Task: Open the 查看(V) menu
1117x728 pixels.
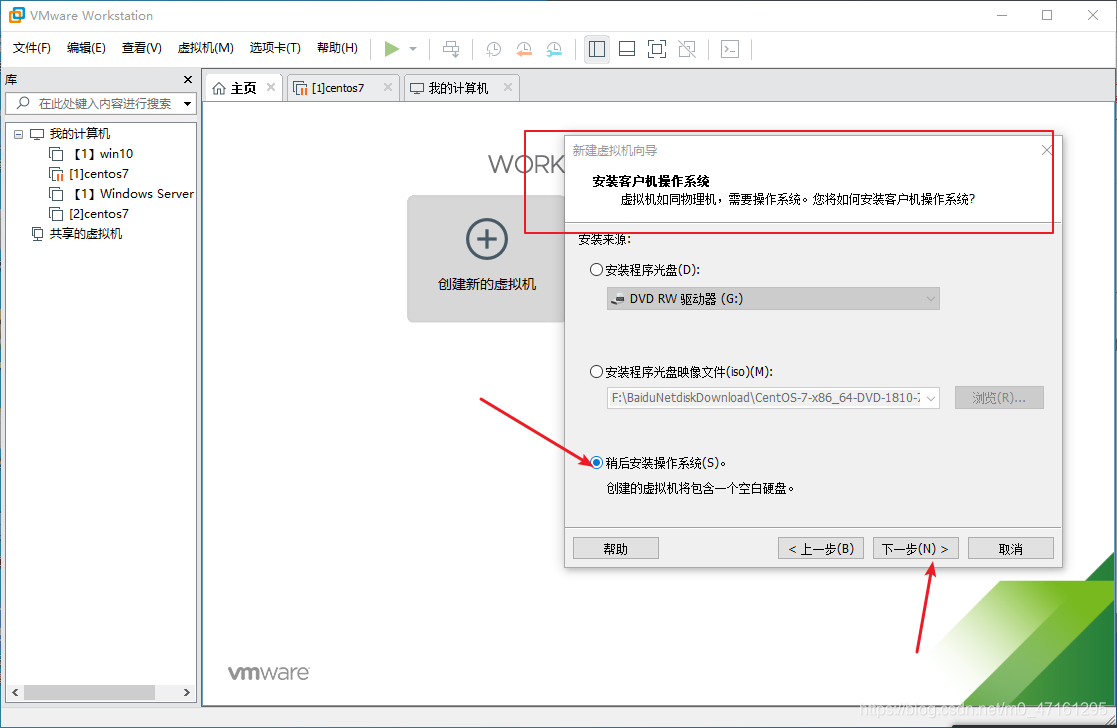Action: pos(141,48)
